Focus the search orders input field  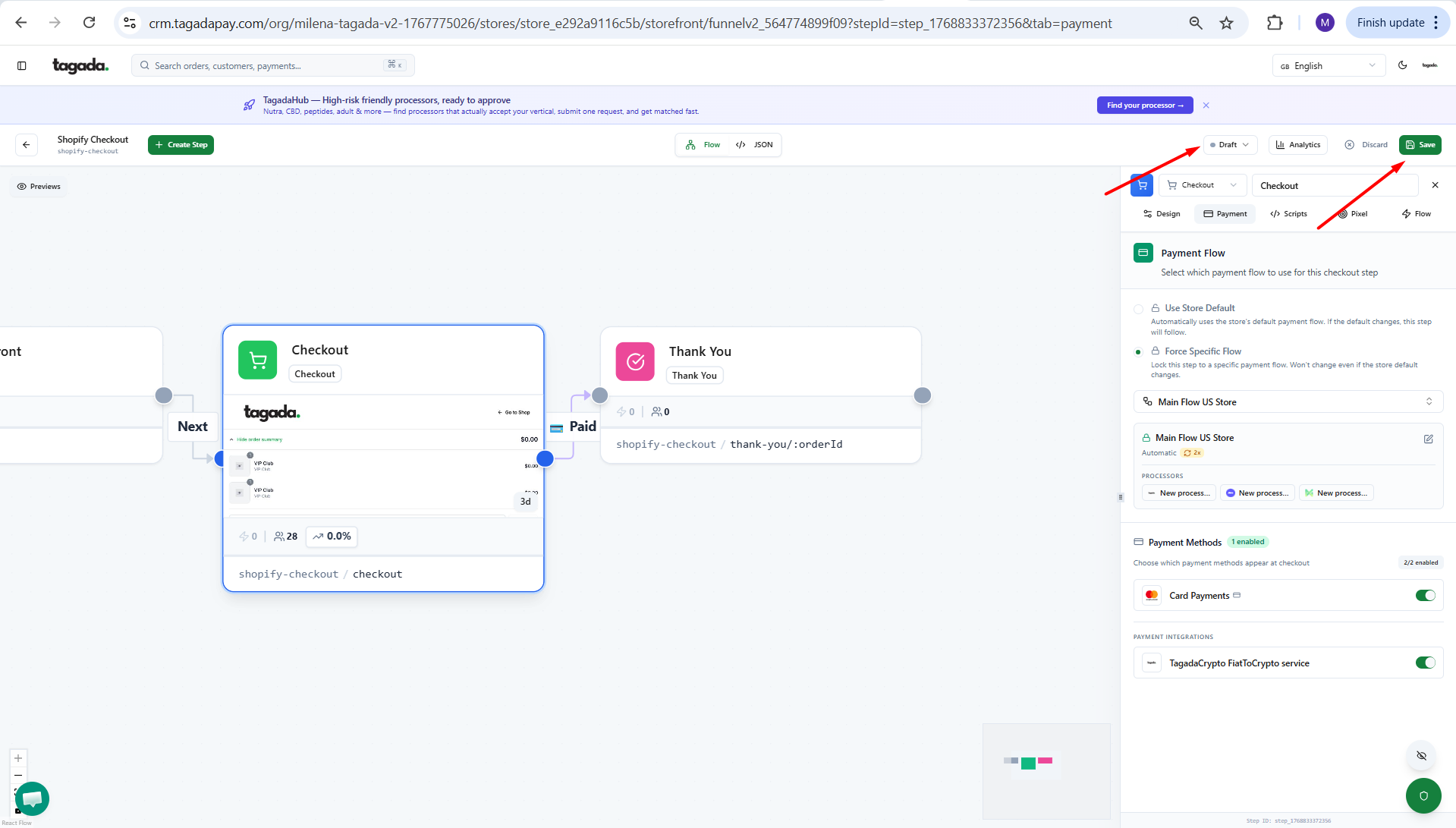click(266, 66)
